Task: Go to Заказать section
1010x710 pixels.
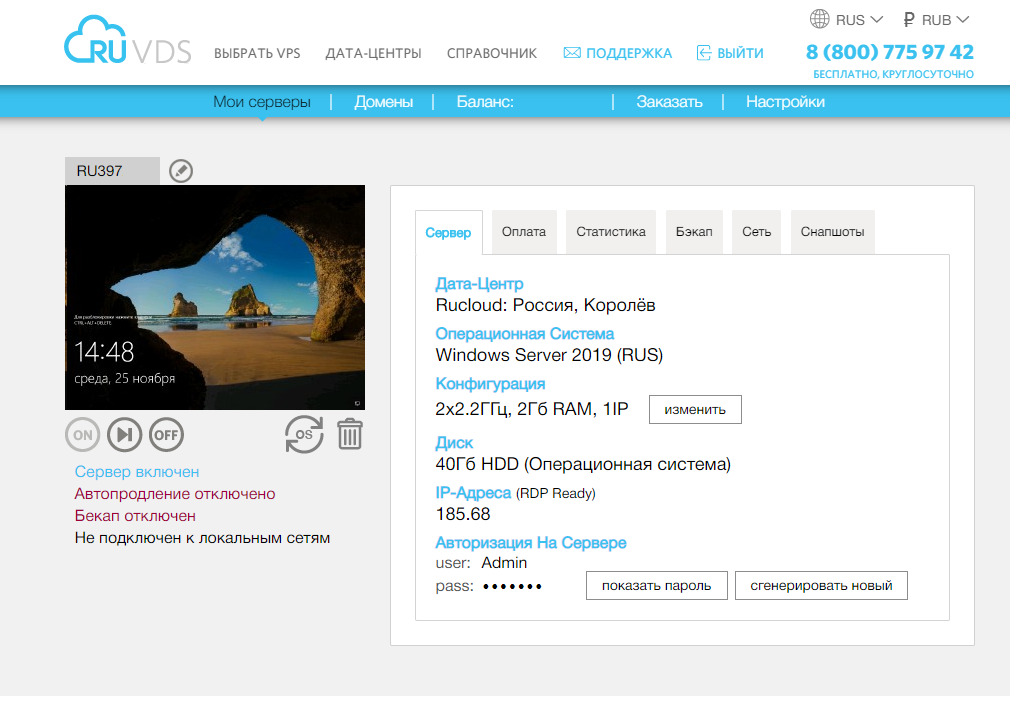Action: pyautogui.click(x=669, y=102)
